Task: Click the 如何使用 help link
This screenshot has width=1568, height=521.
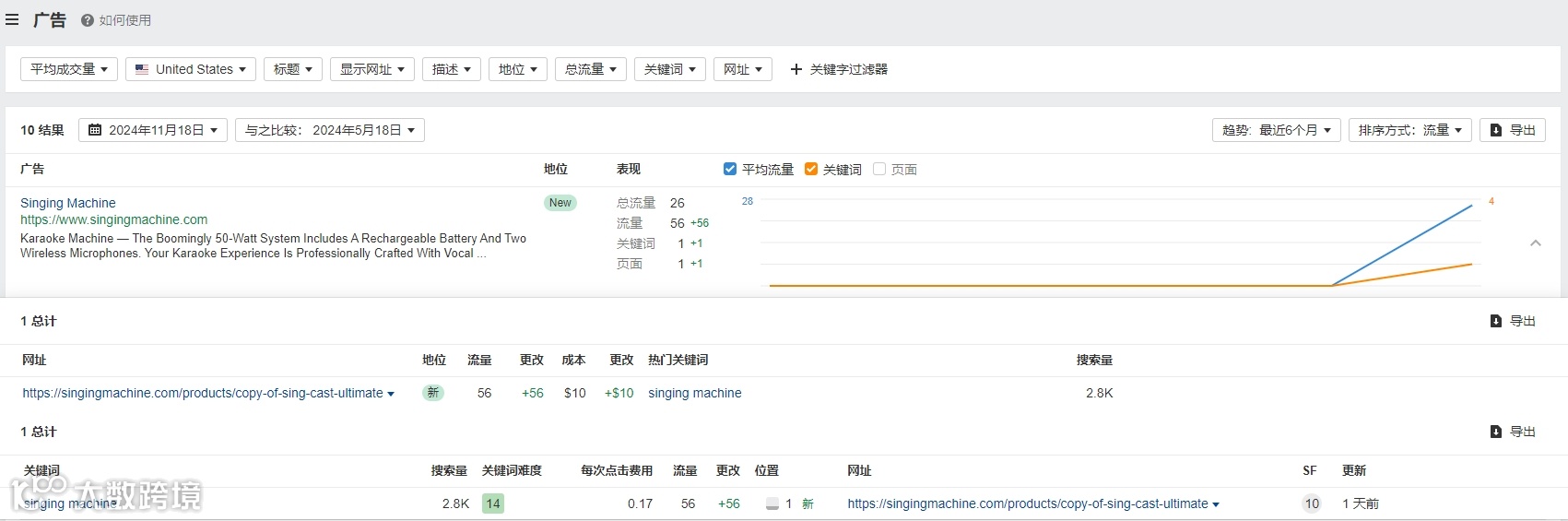Action: click(x=116, y=20)
